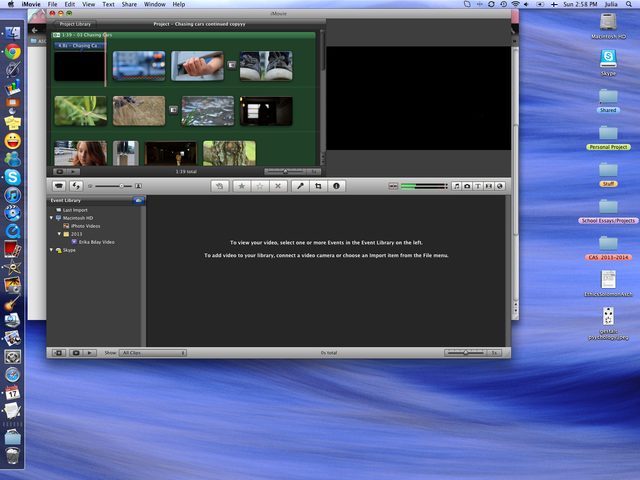The width and height of the screenshot is (640, 480).
Task: Open the Show All Clips dropdown
Action: pyautogui.click(x=153, y=353)
